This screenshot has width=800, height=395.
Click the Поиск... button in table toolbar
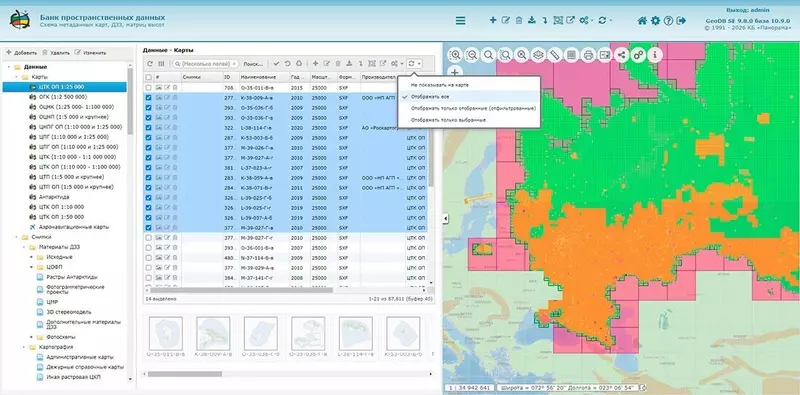tap(254, 64)
